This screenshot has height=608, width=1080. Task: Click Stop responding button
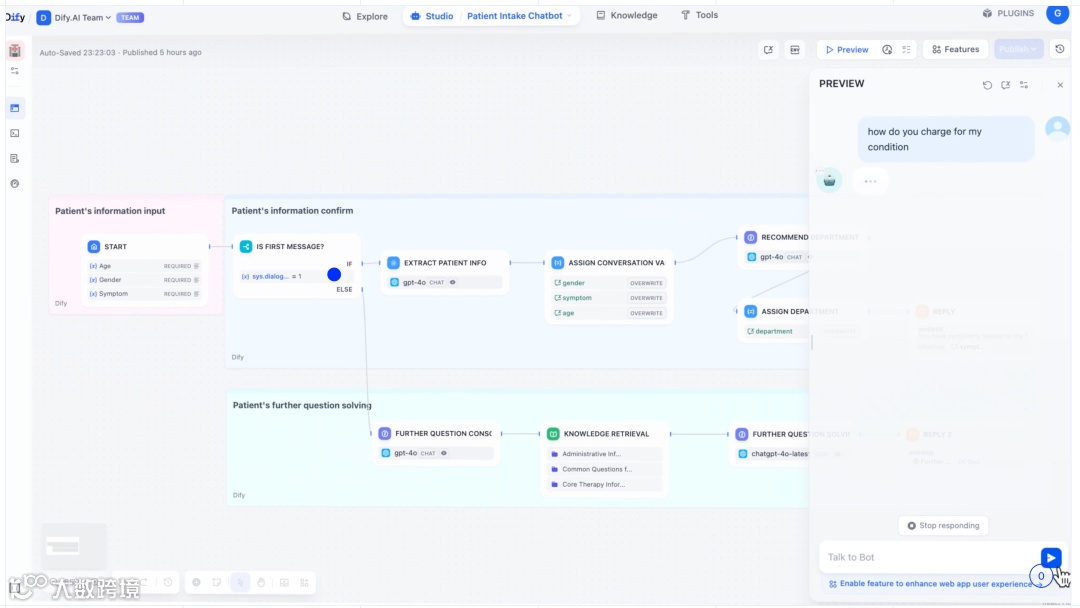click(943, 525)
